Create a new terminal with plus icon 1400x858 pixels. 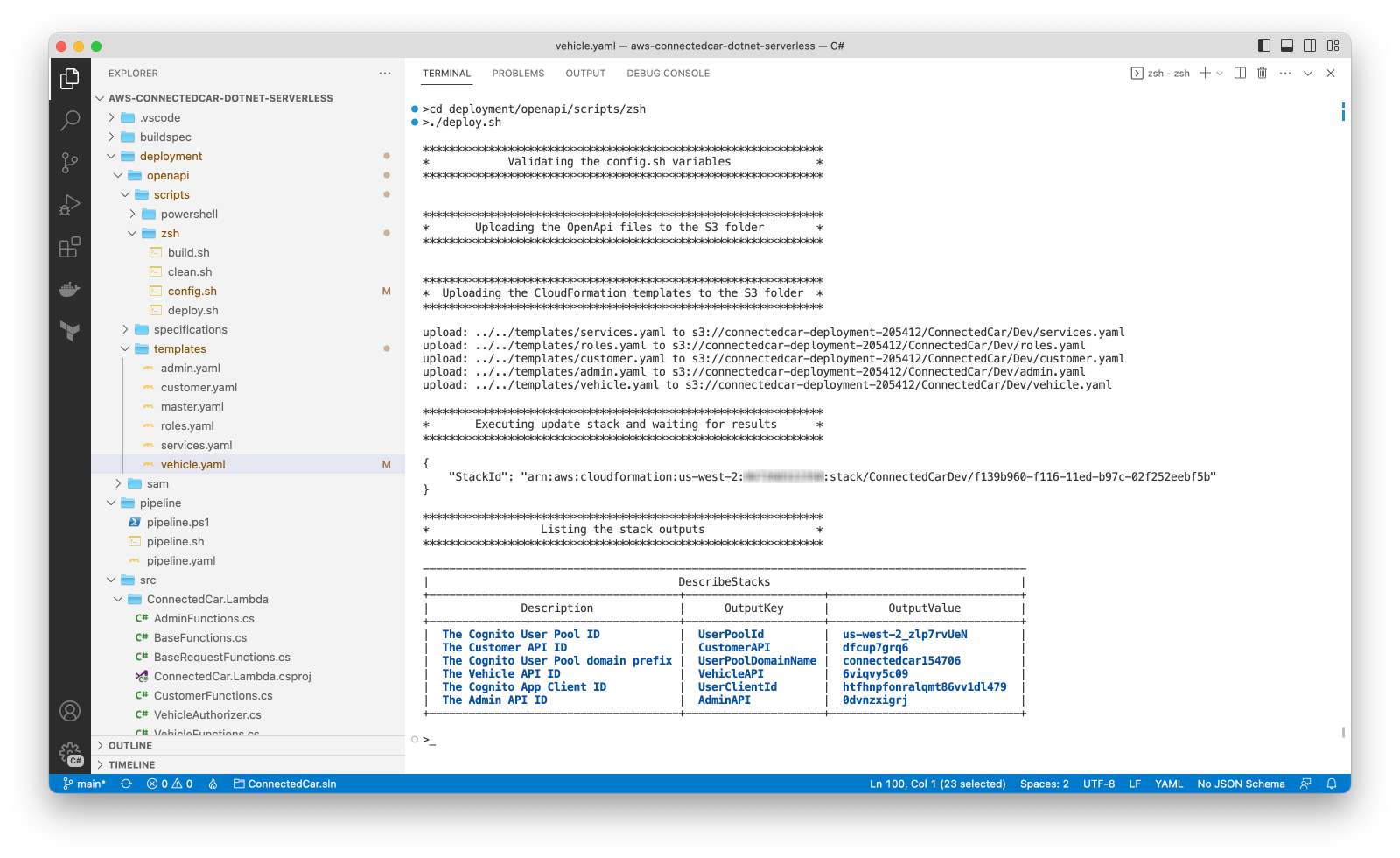click(x=1205, y=74)
